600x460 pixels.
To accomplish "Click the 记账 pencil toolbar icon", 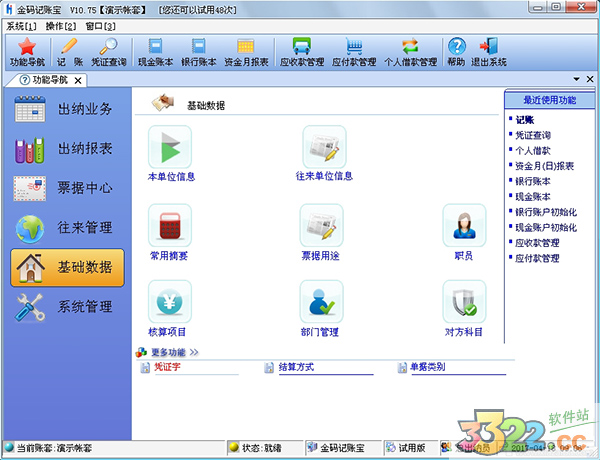I will click(x=70, y=52).
